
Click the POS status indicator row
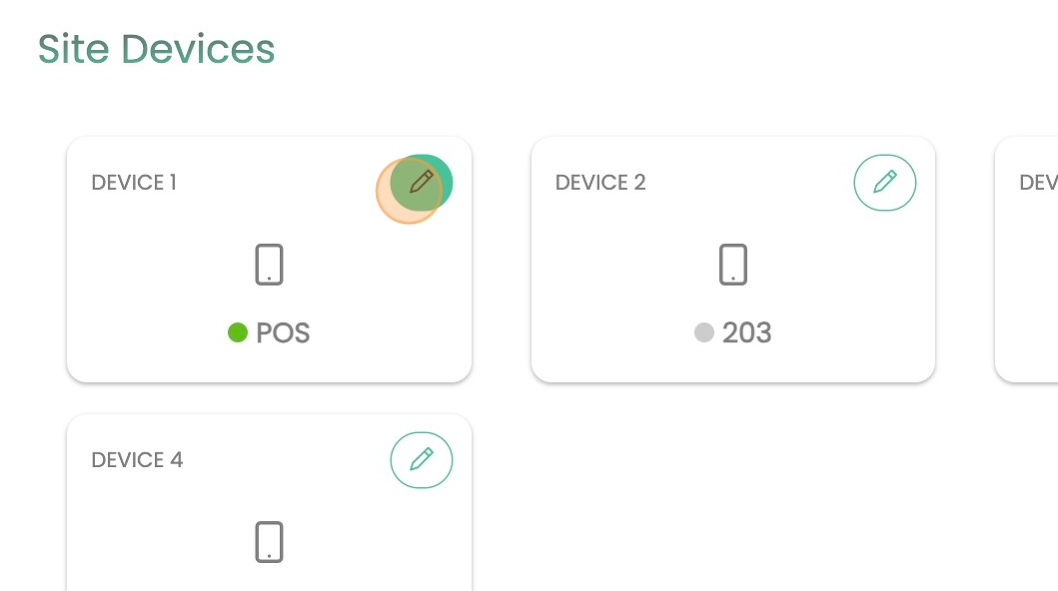coord(269,332)
